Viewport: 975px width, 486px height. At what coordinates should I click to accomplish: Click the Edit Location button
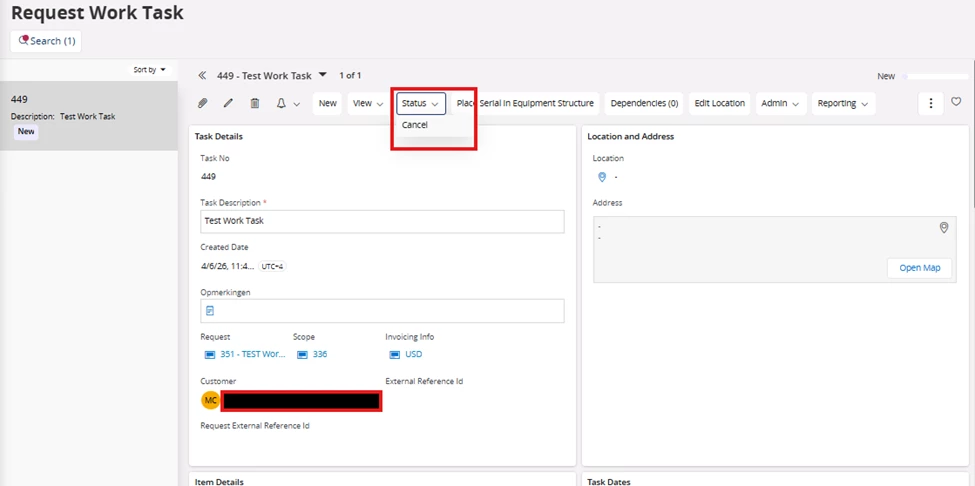click(719, 103)
